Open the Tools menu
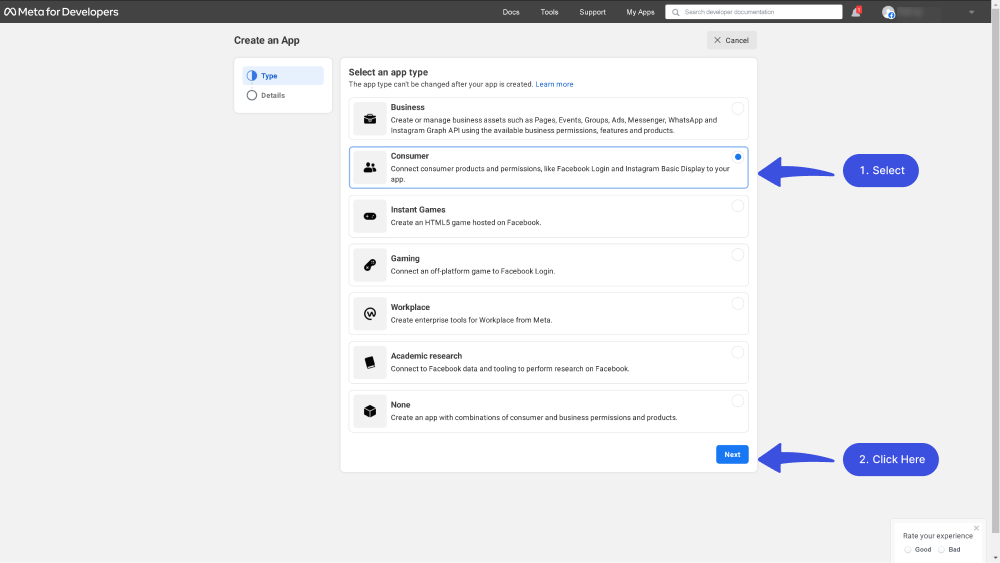 [x=549, y=12]
